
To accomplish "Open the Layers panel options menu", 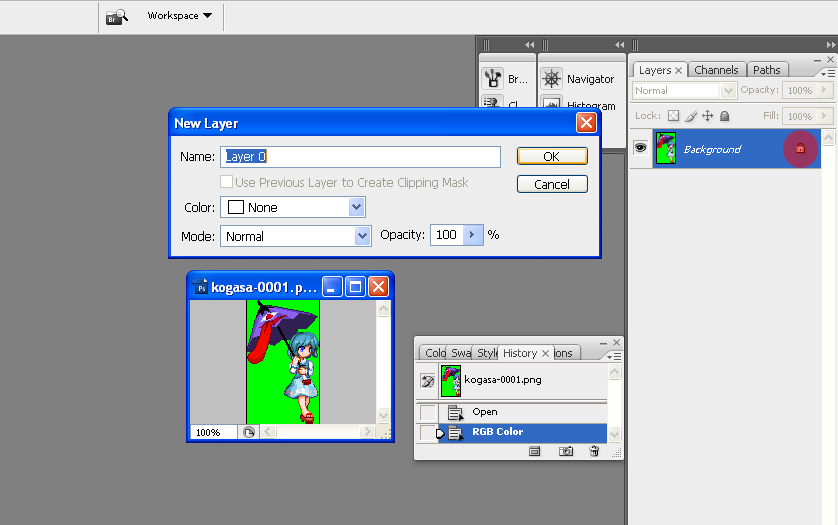I will coord(827,73).
